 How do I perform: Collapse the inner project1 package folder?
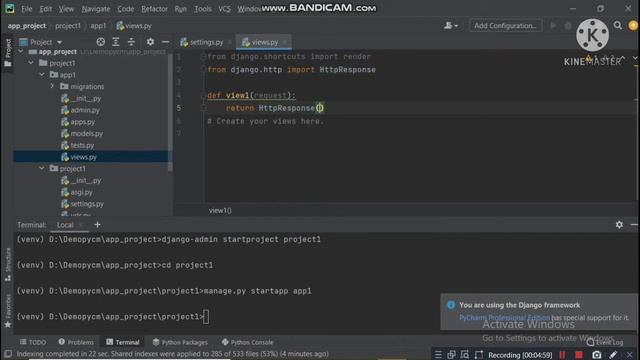[42, 168]
